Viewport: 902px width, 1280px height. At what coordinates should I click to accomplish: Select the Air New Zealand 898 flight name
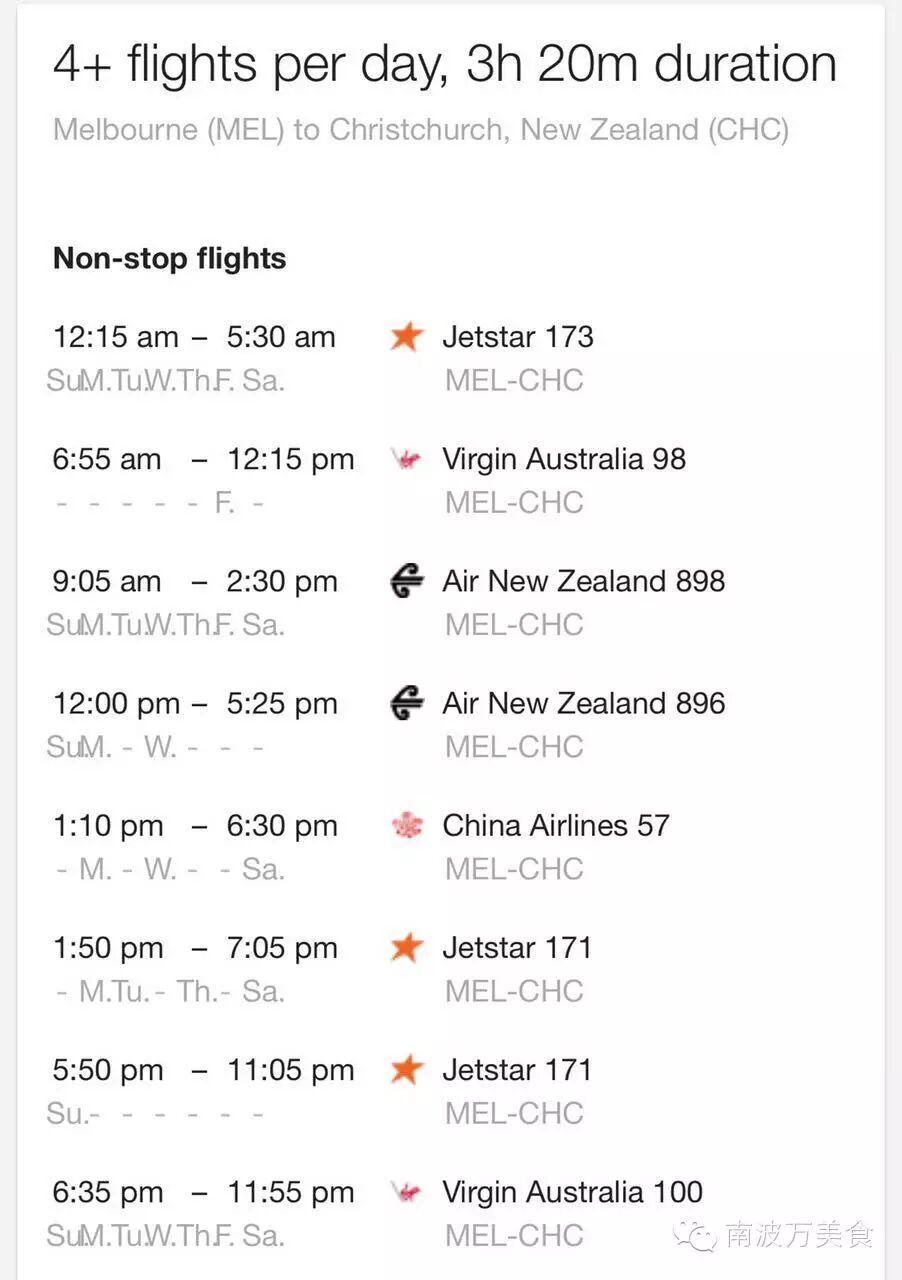pyautogui.click(x=584, y=581)
